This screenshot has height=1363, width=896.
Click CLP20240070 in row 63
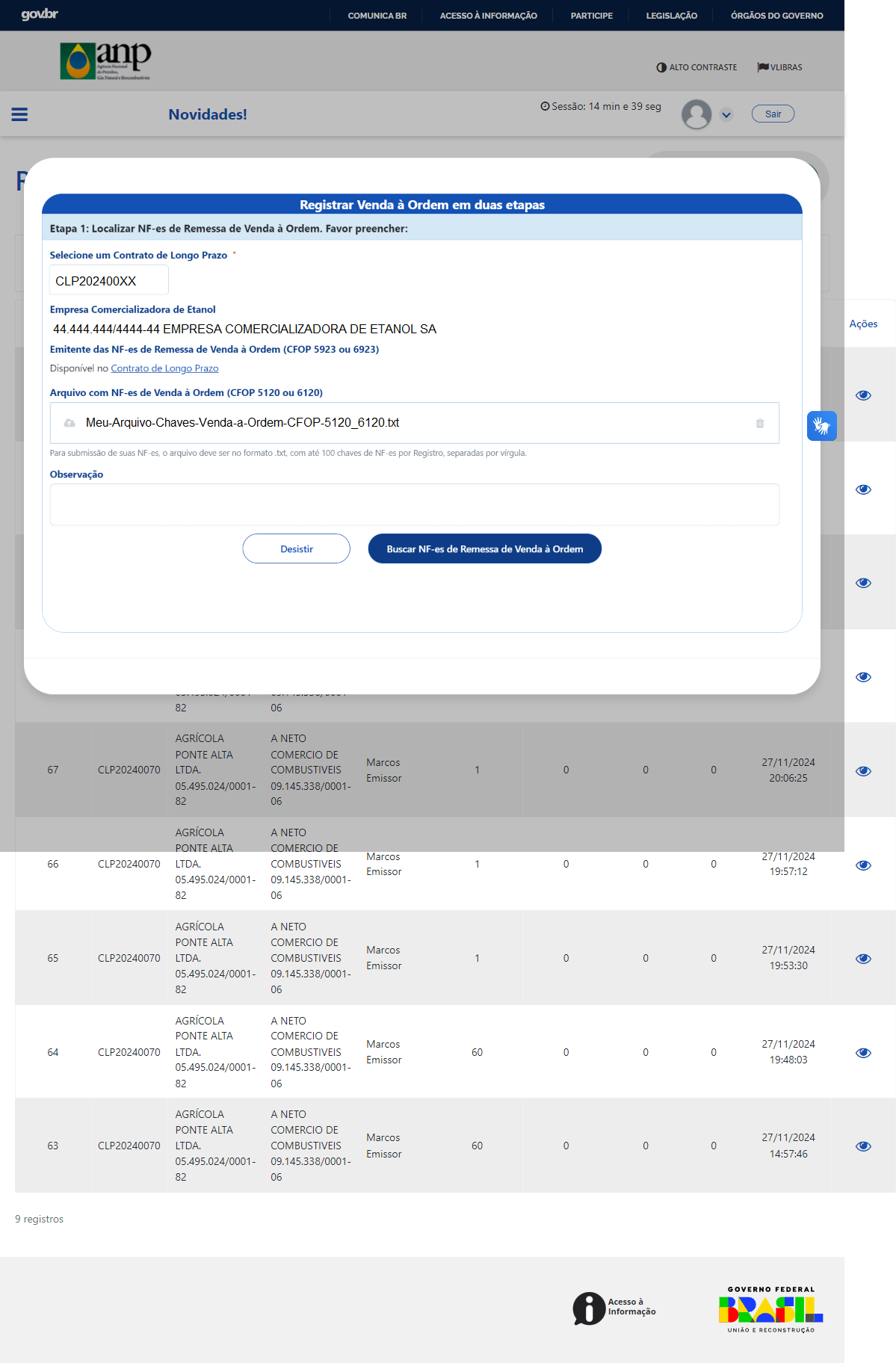[x=129, y=1146]
